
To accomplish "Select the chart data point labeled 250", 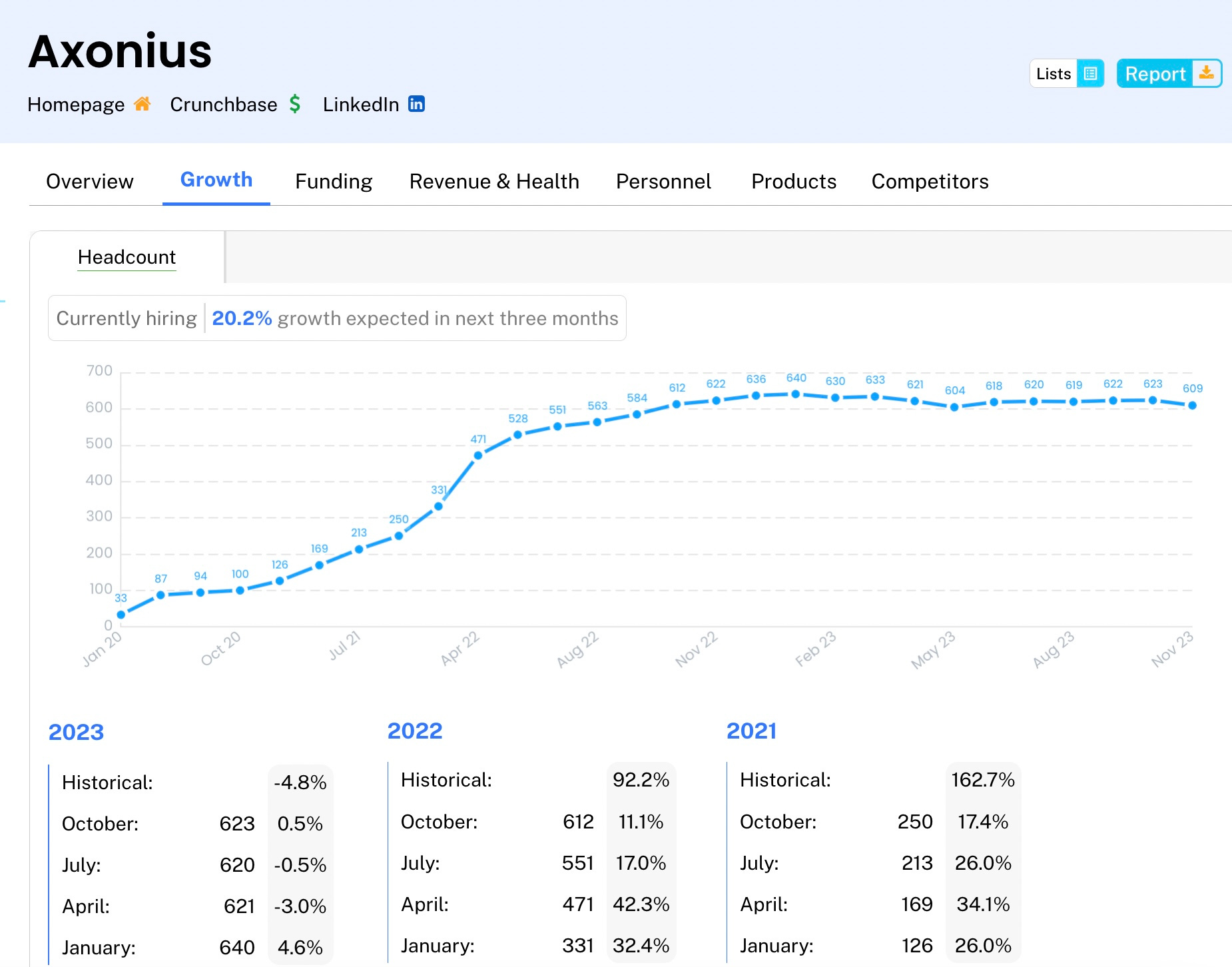I will (x=399, y=535).
